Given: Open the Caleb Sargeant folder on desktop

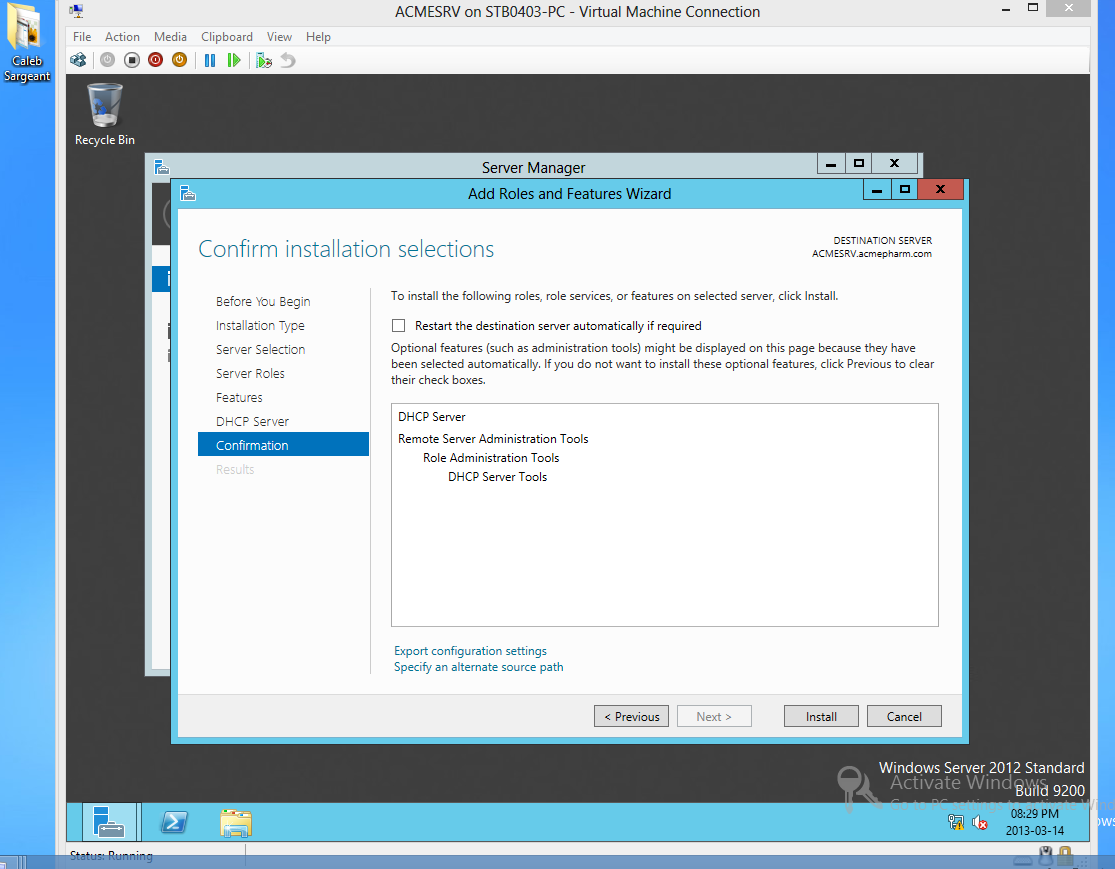Looking at the screenshot, I should [27, 43].
